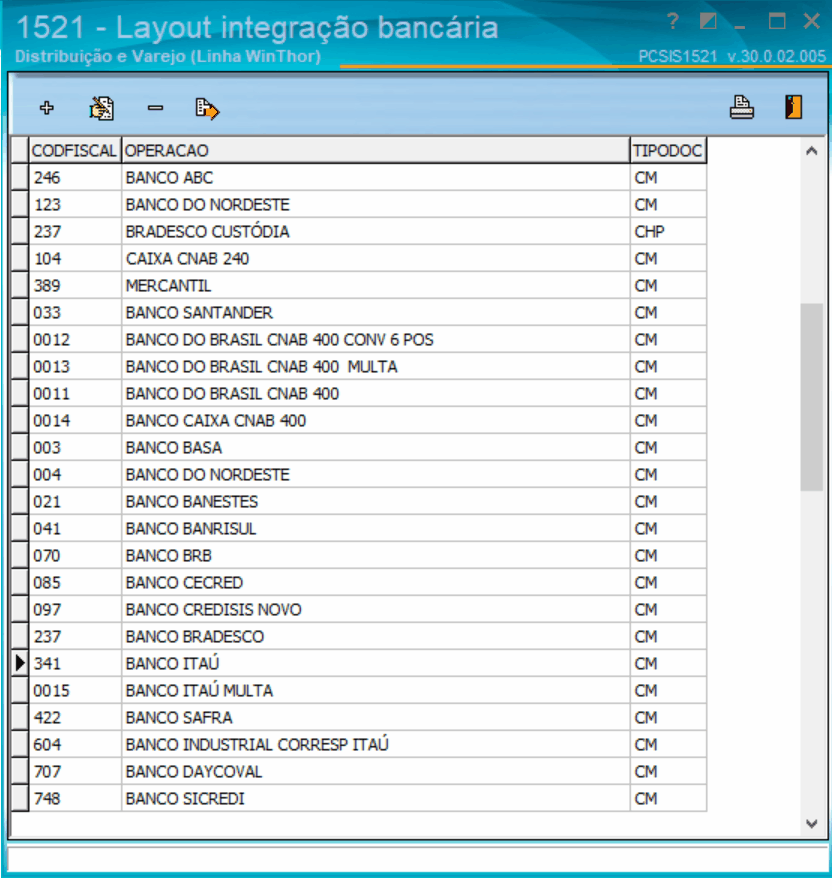Select BANCO INDUSTRIAL CORRESP ITAÚ row

(x=359, y=745)
